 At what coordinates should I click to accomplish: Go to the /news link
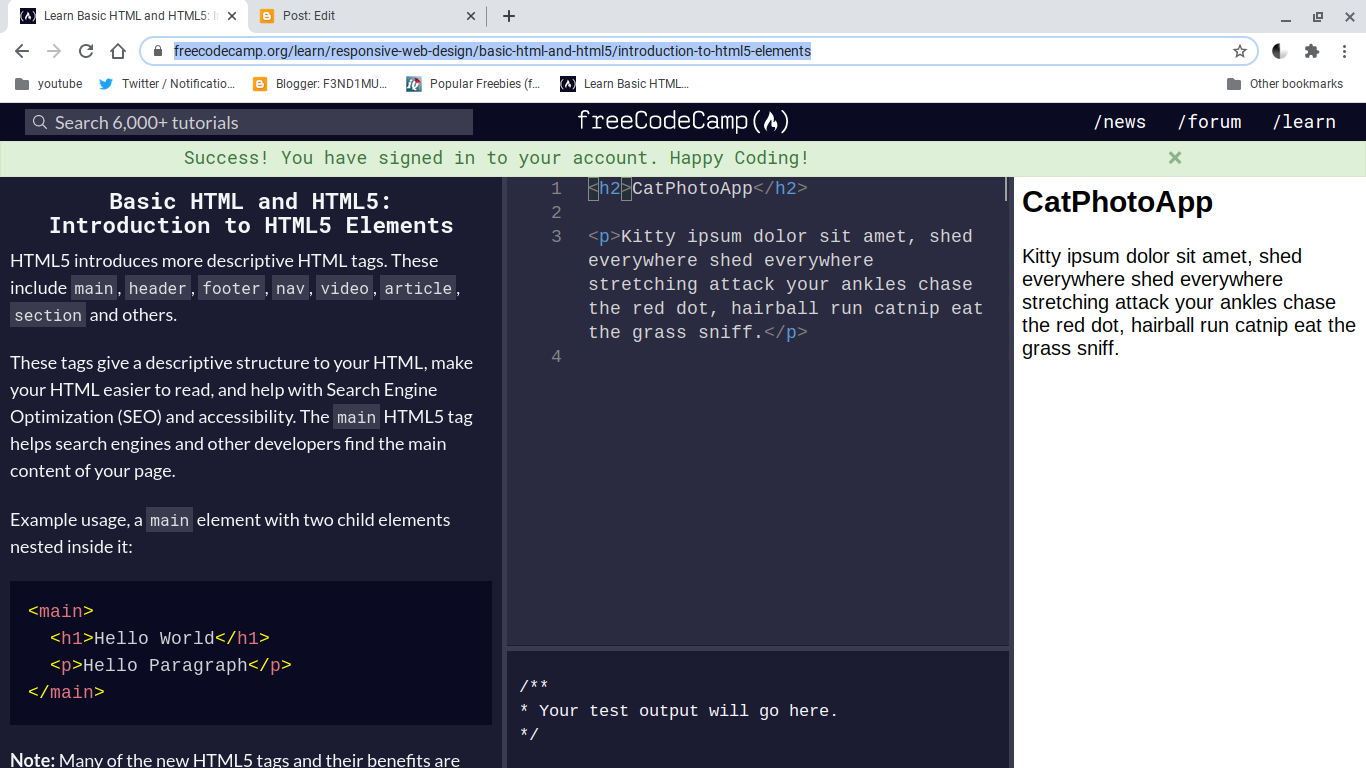[1119, 122]
